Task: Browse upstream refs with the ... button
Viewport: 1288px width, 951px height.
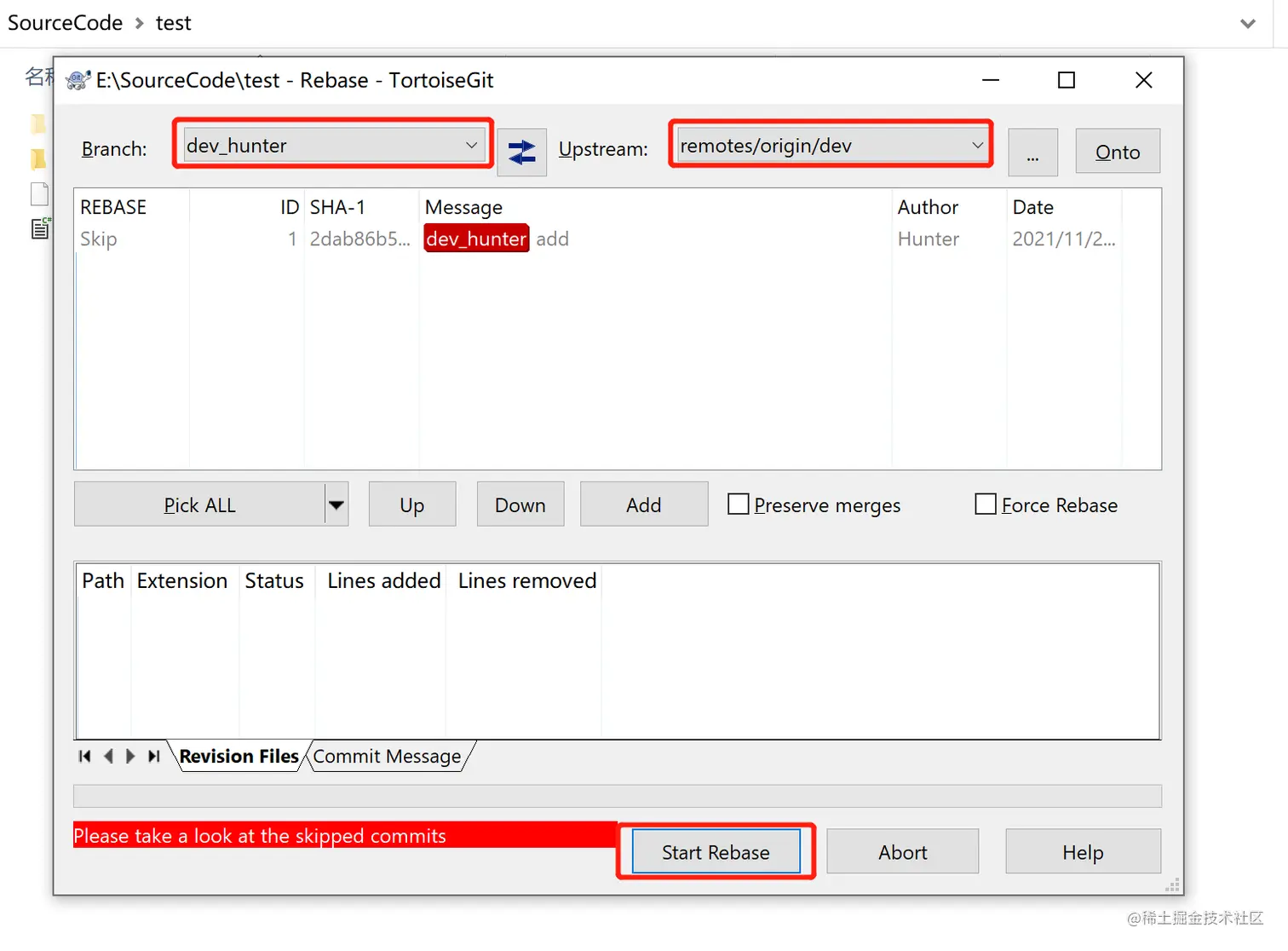Action: pos(1032,153)
